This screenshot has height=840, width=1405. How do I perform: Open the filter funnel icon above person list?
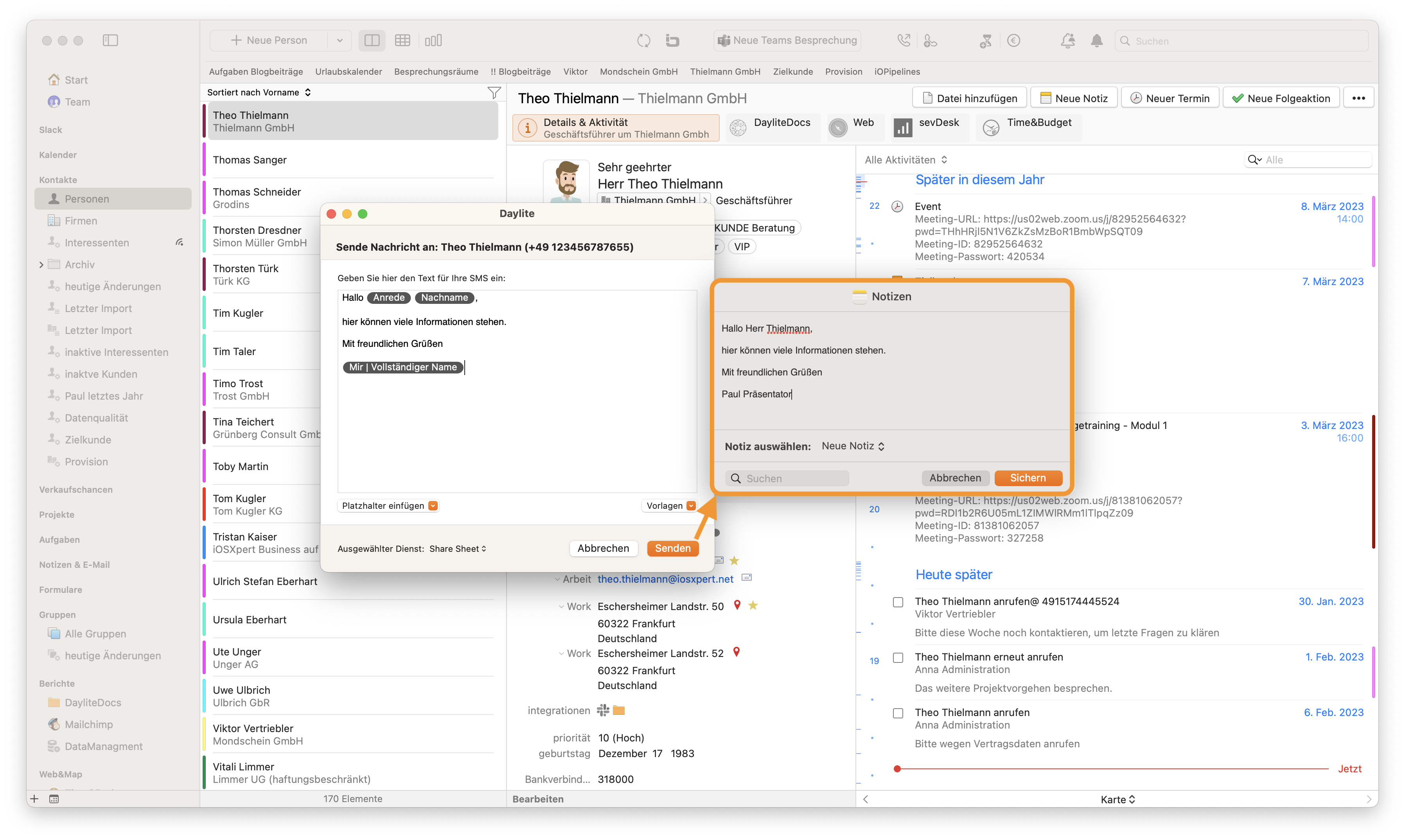tap(494, 92)
